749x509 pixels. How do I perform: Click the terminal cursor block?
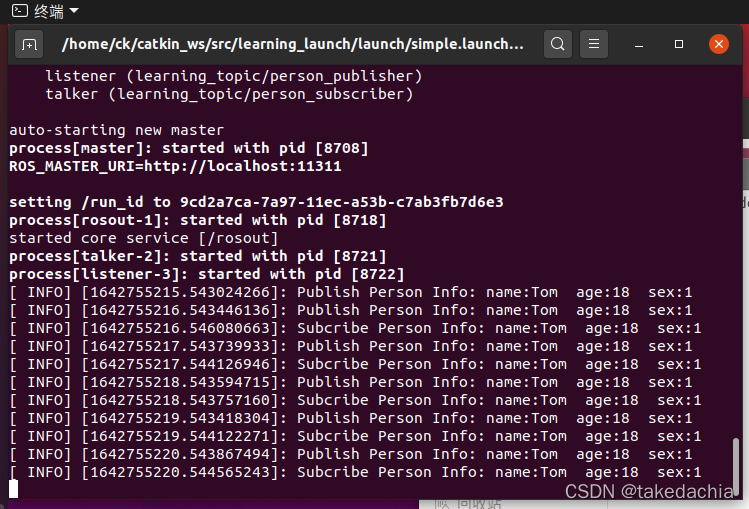tap(13, 489)
